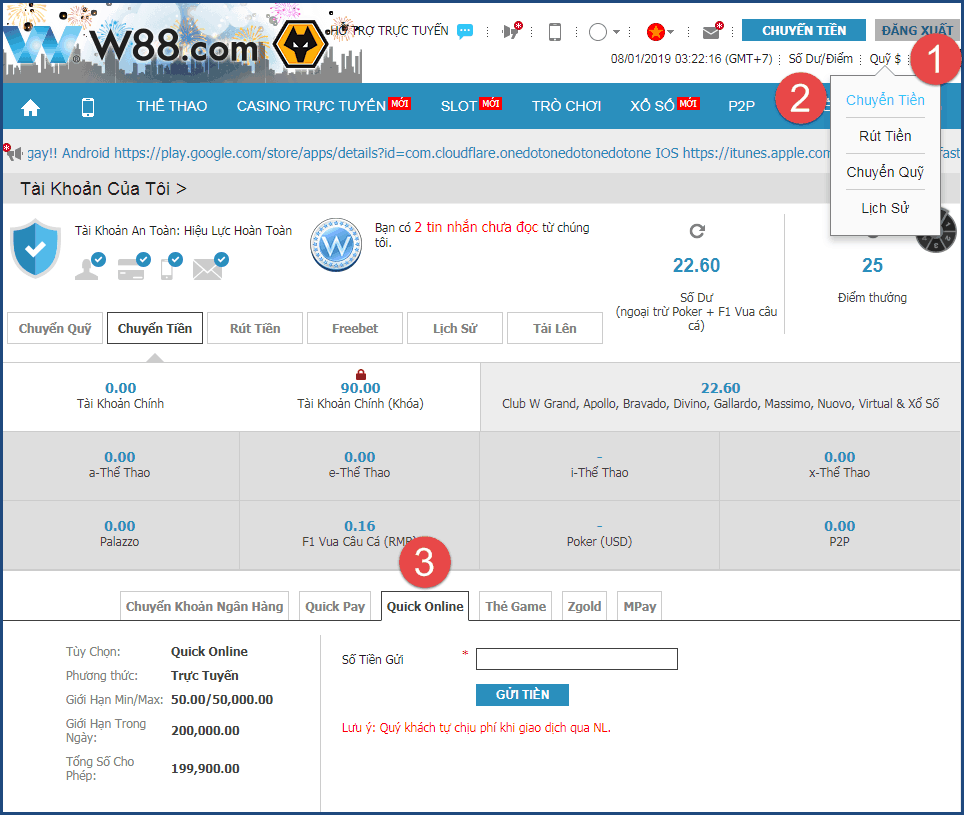Open the Quỹ $ fund menu
The height and width of the screenshot is (815, 964).
coord(885,59)
